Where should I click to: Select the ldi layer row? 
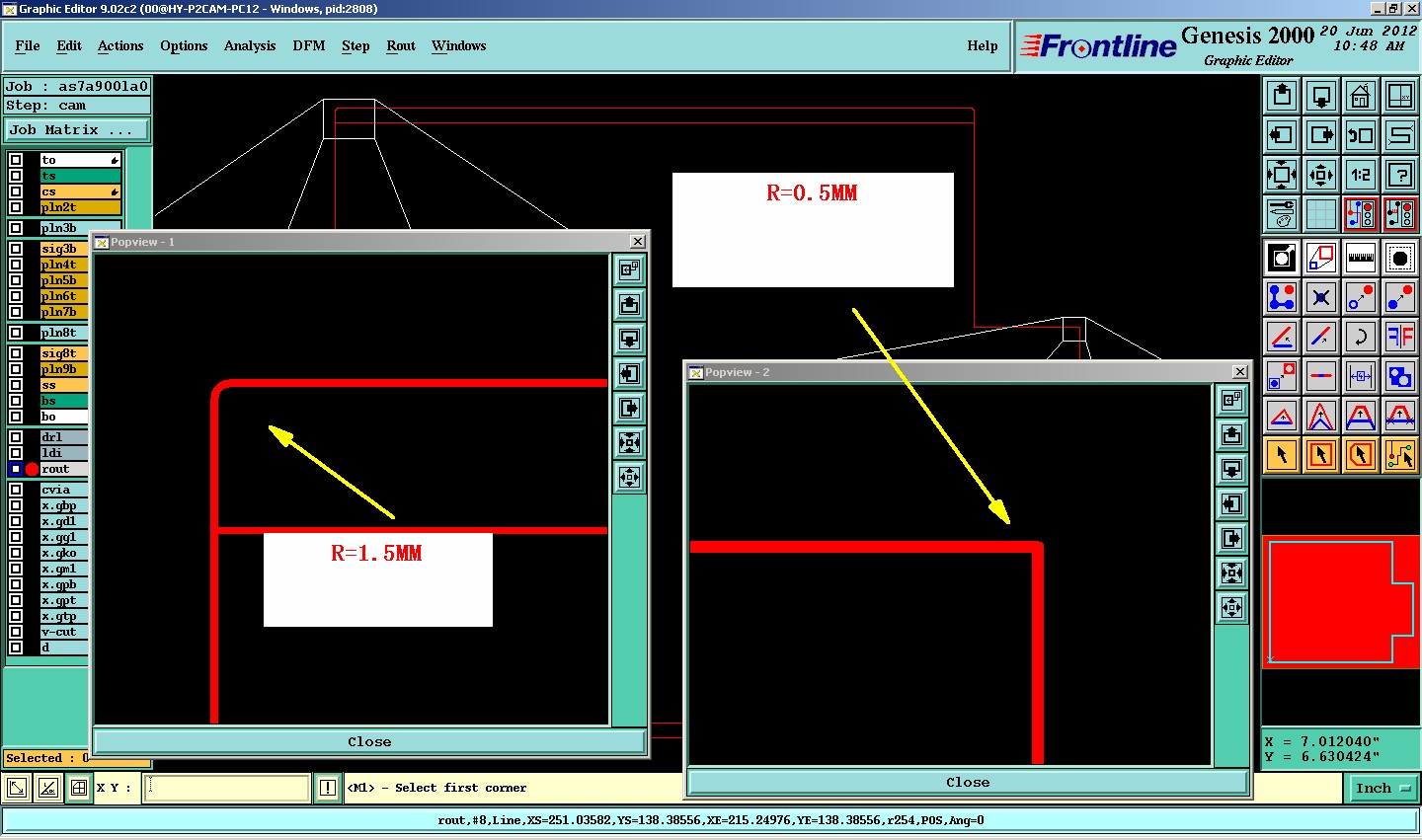64,453
